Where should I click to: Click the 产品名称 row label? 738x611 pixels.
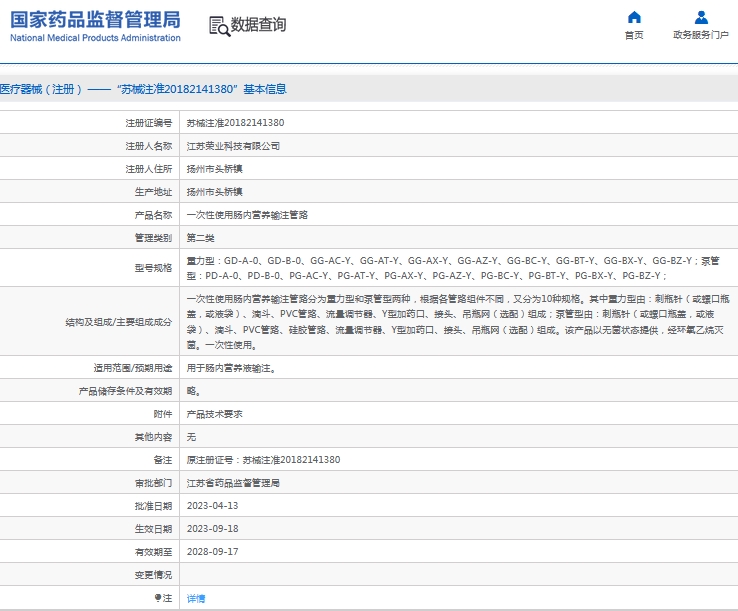(x=153, y=215)
